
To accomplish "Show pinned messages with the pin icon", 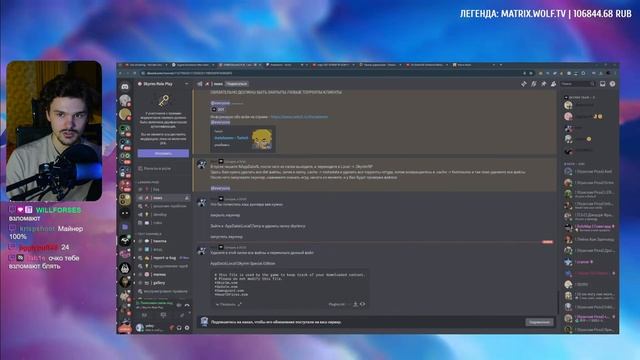I will pos(543,84).
